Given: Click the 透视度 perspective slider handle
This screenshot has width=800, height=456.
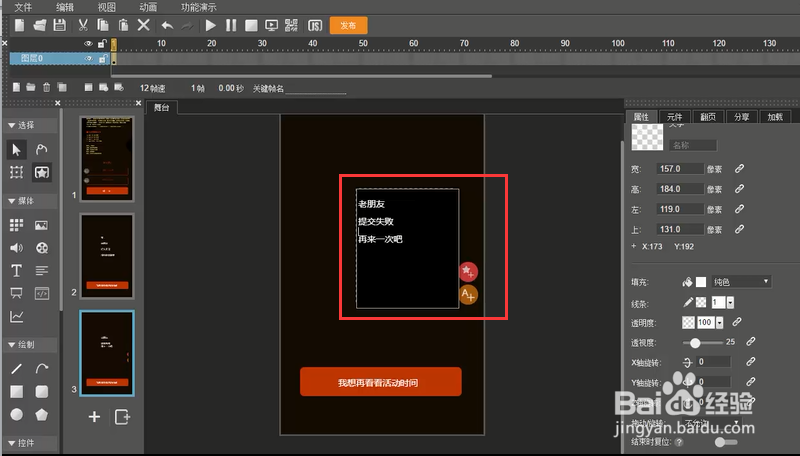Looking at the screenshot, I should click(x=695, y=343).
